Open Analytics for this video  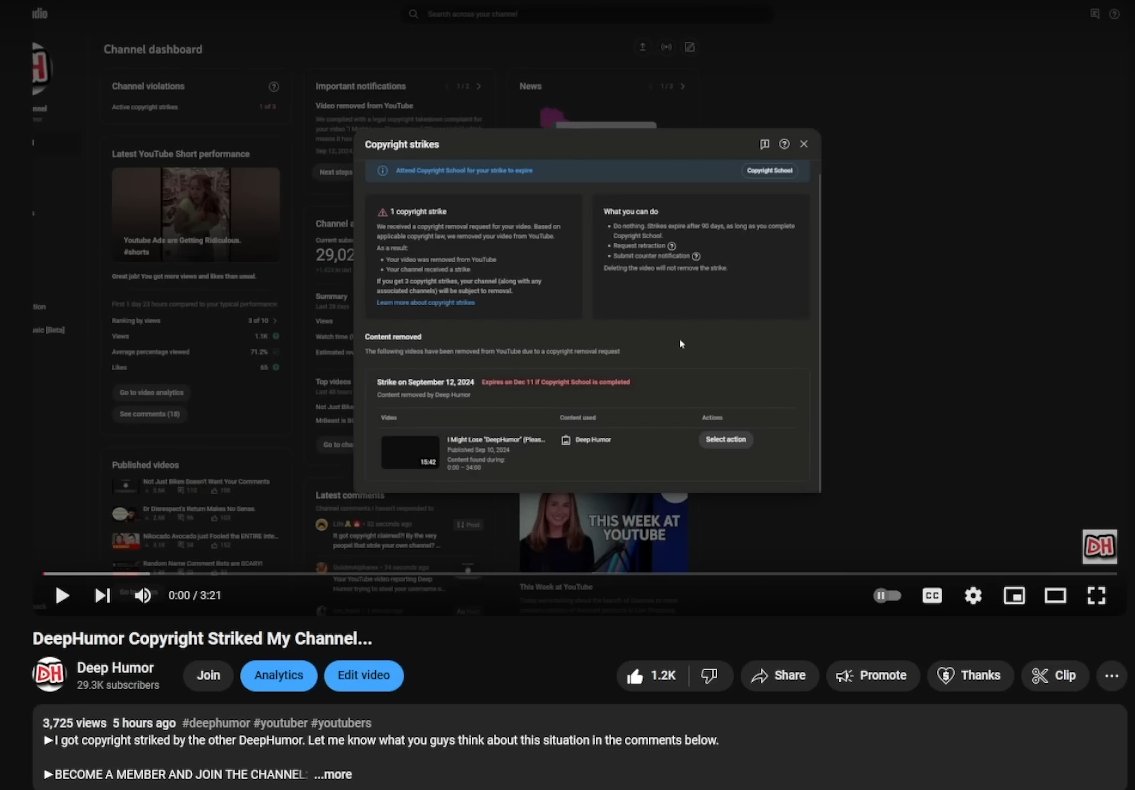(x=279, y=675)
